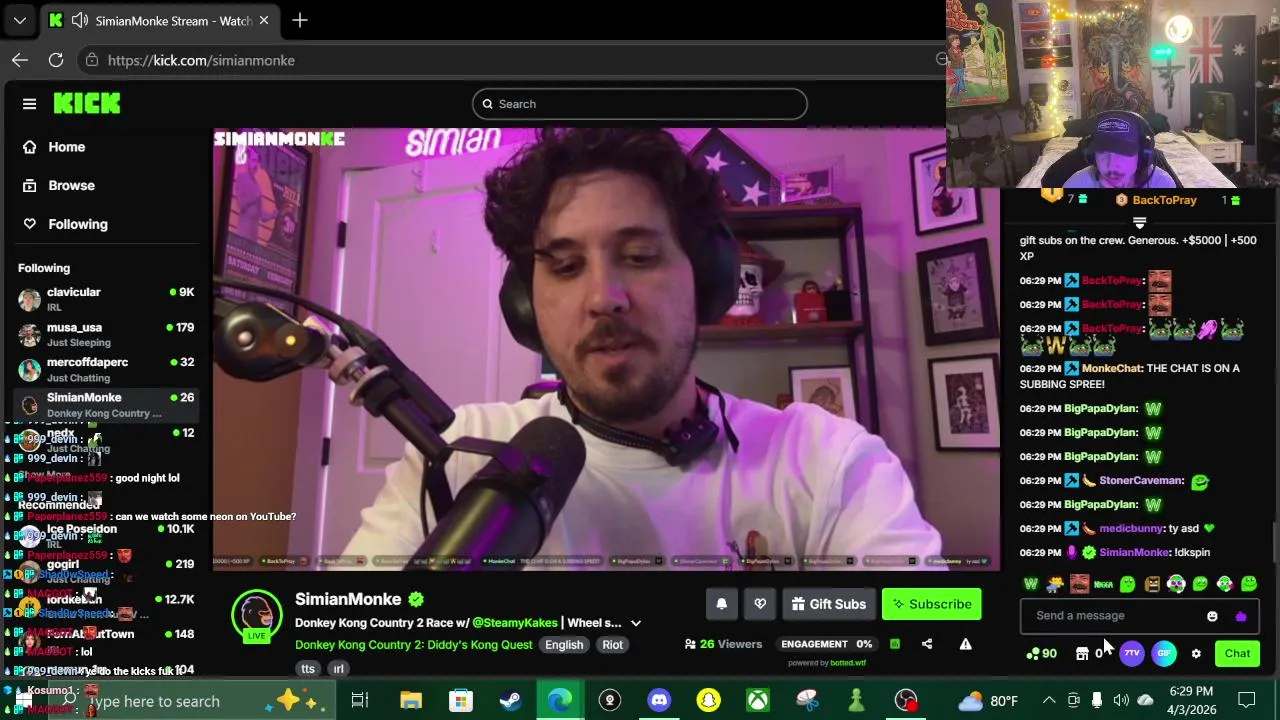1280x720 pixels.
Task: Open Discord from the taskbar
Action: click(x=659, y=701)
